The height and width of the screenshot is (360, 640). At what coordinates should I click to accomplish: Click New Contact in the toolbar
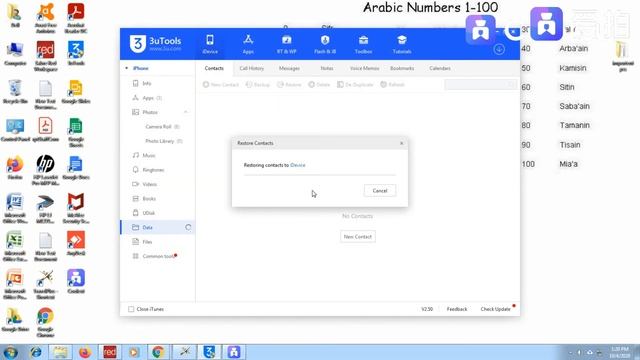click(221, 84)
